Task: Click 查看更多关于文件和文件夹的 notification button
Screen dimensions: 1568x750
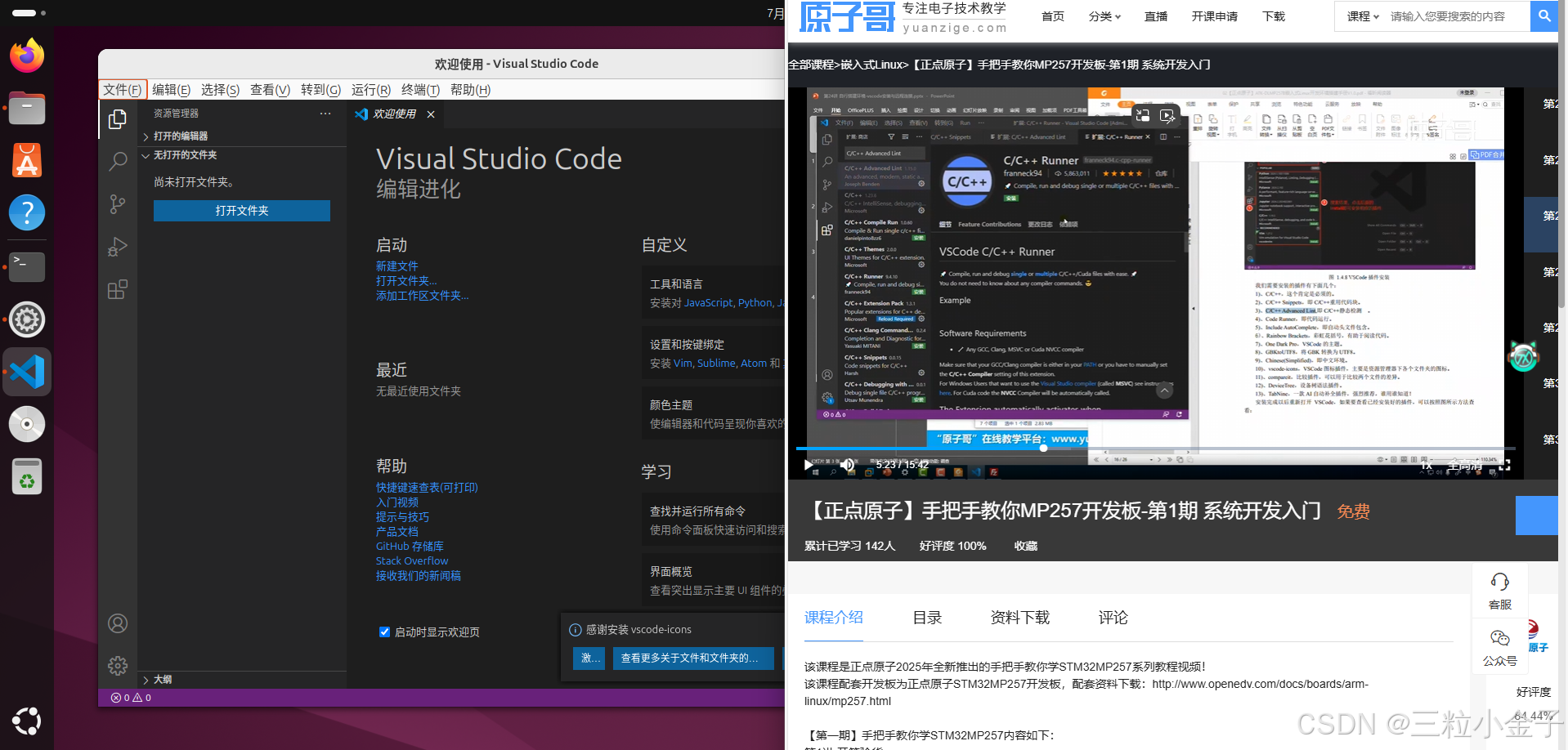Action: pos(693,658)
